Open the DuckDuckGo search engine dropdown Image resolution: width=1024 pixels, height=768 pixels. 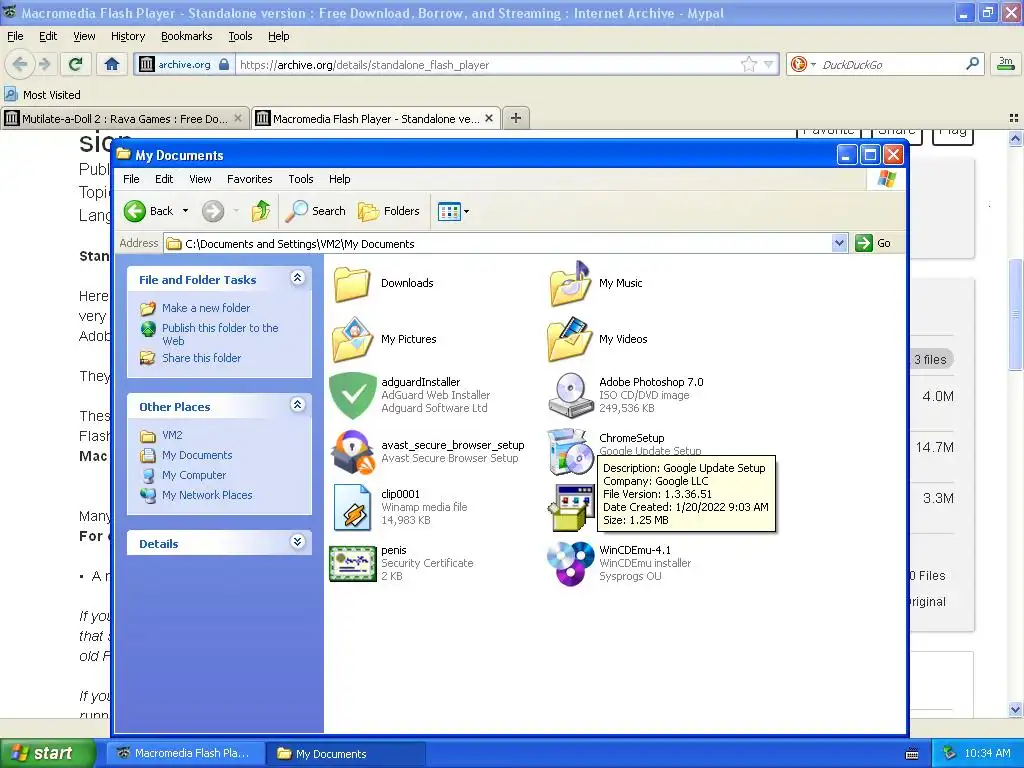pyautogui.click(x=814, y=64)
